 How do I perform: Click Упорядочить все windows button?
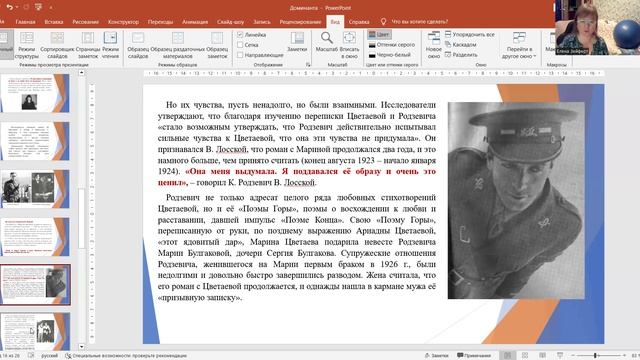(469, 35)
